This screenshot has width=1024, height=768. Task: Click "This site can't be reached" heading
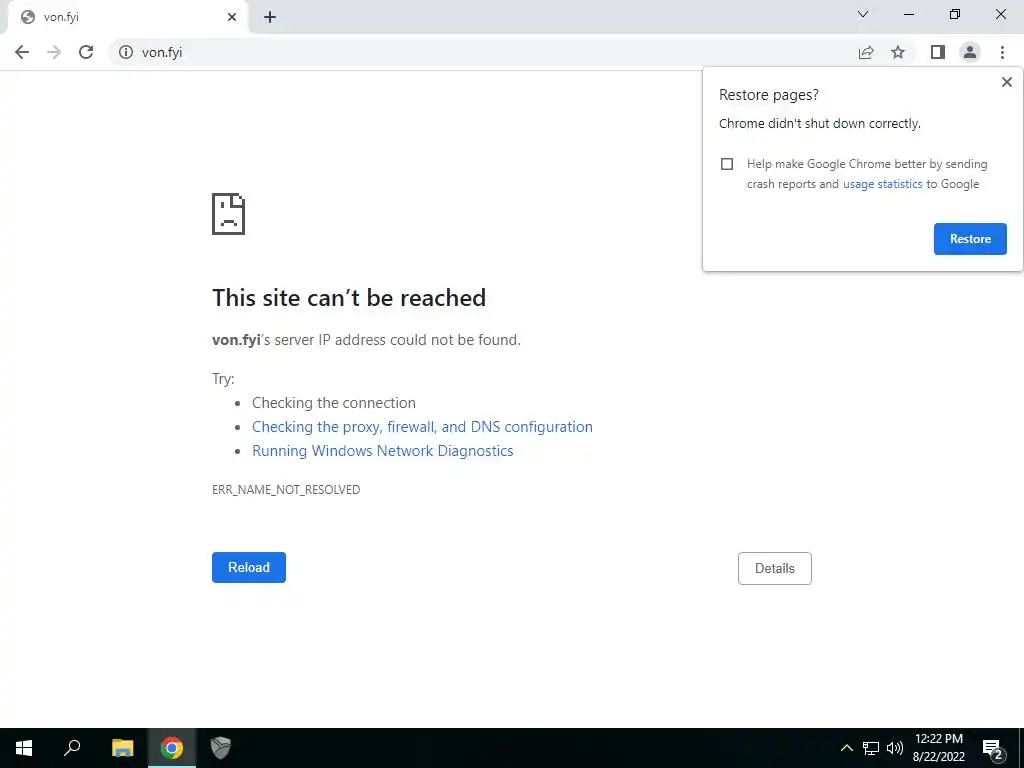point(349,298)
